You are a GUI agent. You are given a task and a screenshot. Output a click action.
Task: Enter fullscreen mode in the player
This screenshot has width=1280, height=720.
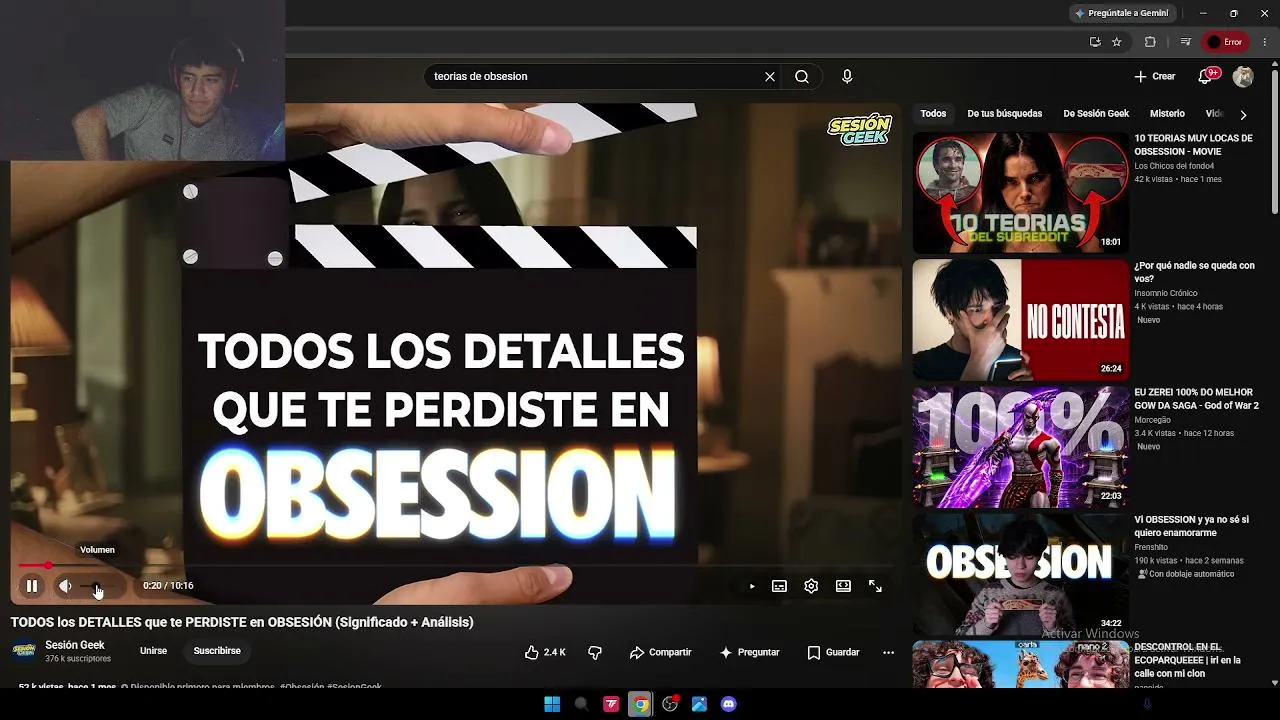(x=875, y=586)
